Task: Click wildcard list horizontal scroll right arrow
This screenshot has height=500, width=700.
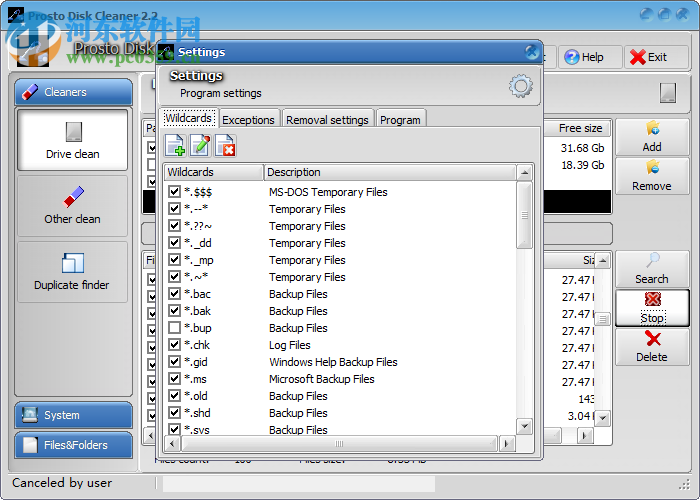Action: 506,444
